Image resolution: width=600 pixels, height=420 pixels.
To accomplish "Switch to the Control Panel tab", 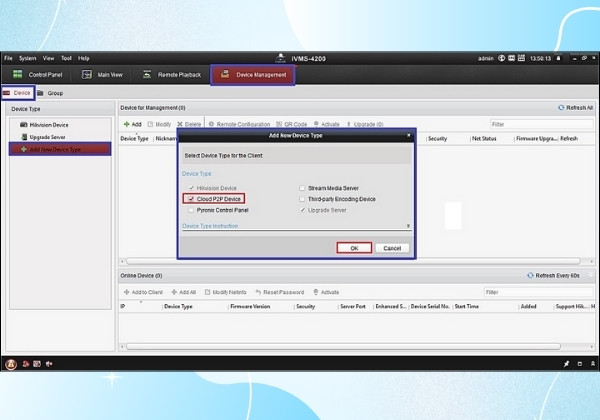I will tap(38, 75).
